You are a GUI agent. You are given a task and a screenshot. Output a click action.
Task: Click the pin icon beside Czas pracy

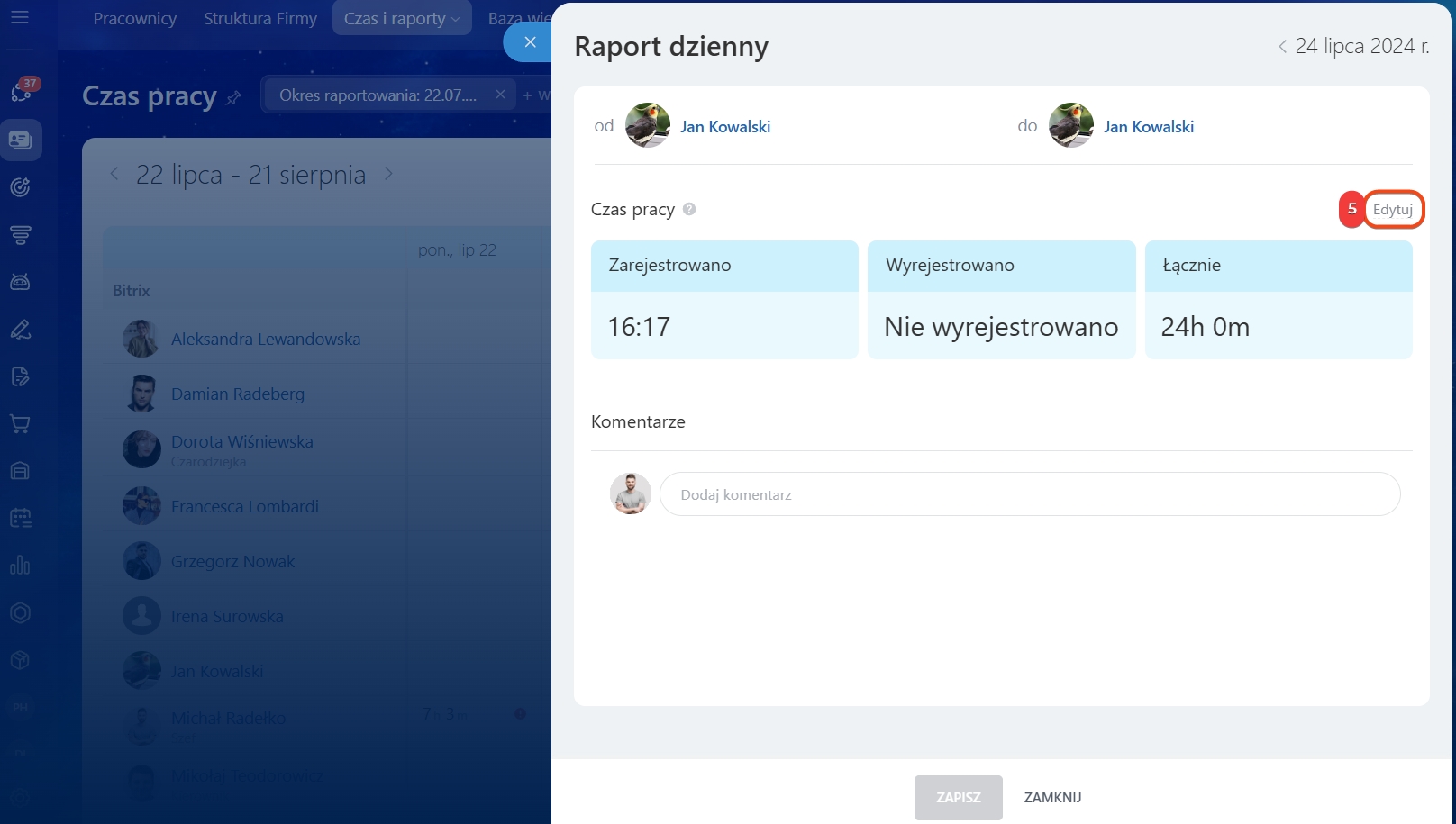coord(233,97)
